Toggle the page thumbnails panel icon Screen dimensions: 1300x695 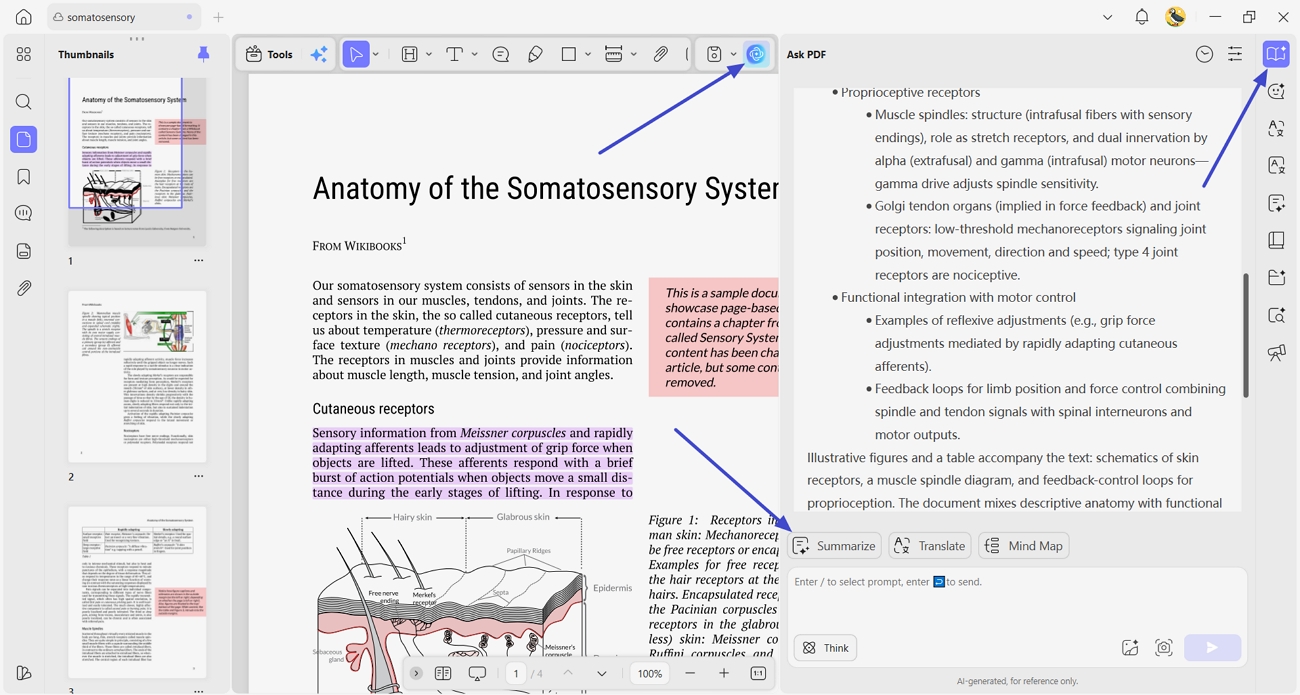tap(23, 139)
